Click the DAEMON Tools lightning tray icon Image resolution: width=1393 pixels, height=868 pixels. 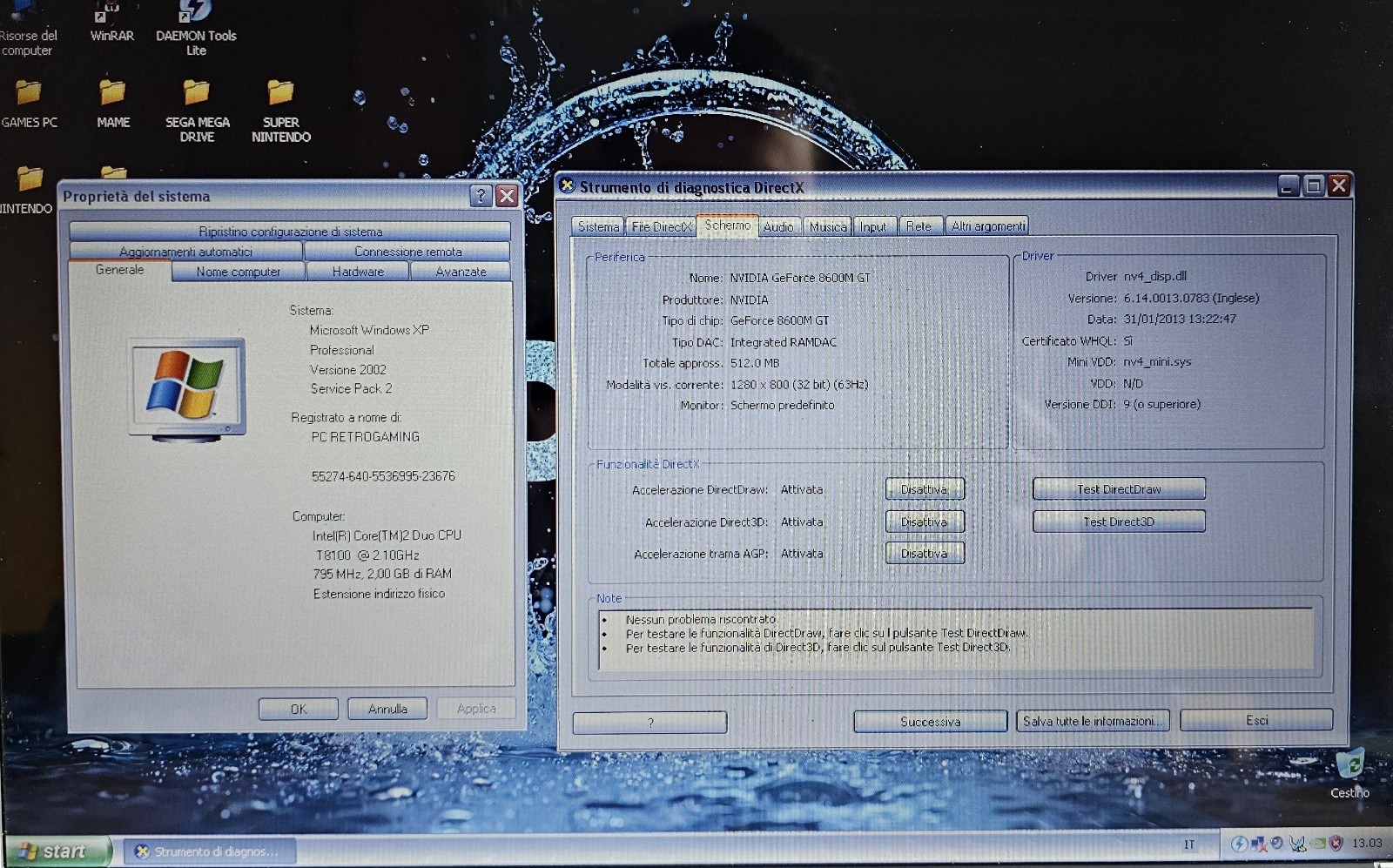point(1238,843)
